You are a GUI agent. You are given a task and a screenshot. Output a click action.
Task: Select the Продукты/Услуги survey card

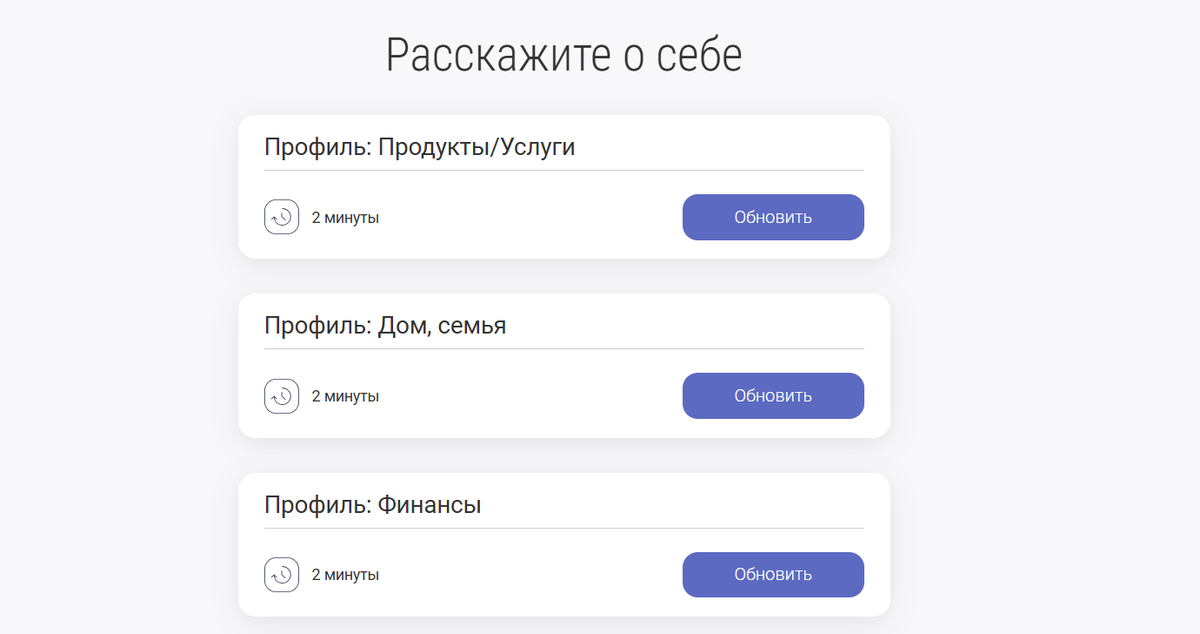coord(563,187)
